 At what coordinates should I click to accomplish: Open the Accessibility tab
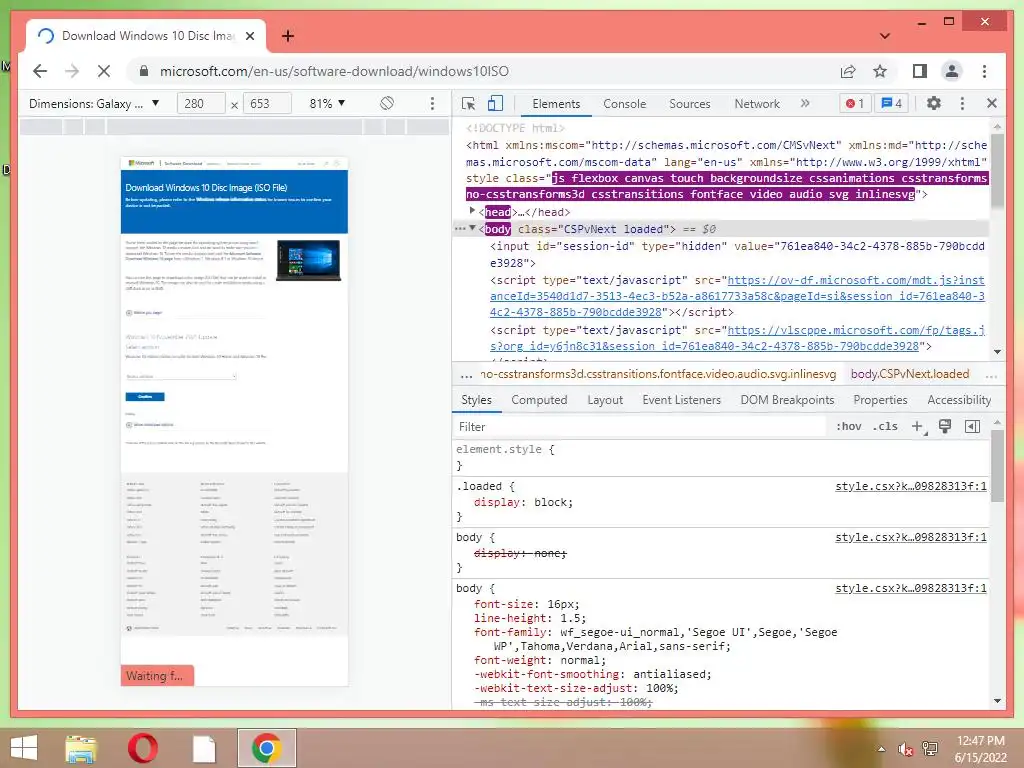point(959,400)
